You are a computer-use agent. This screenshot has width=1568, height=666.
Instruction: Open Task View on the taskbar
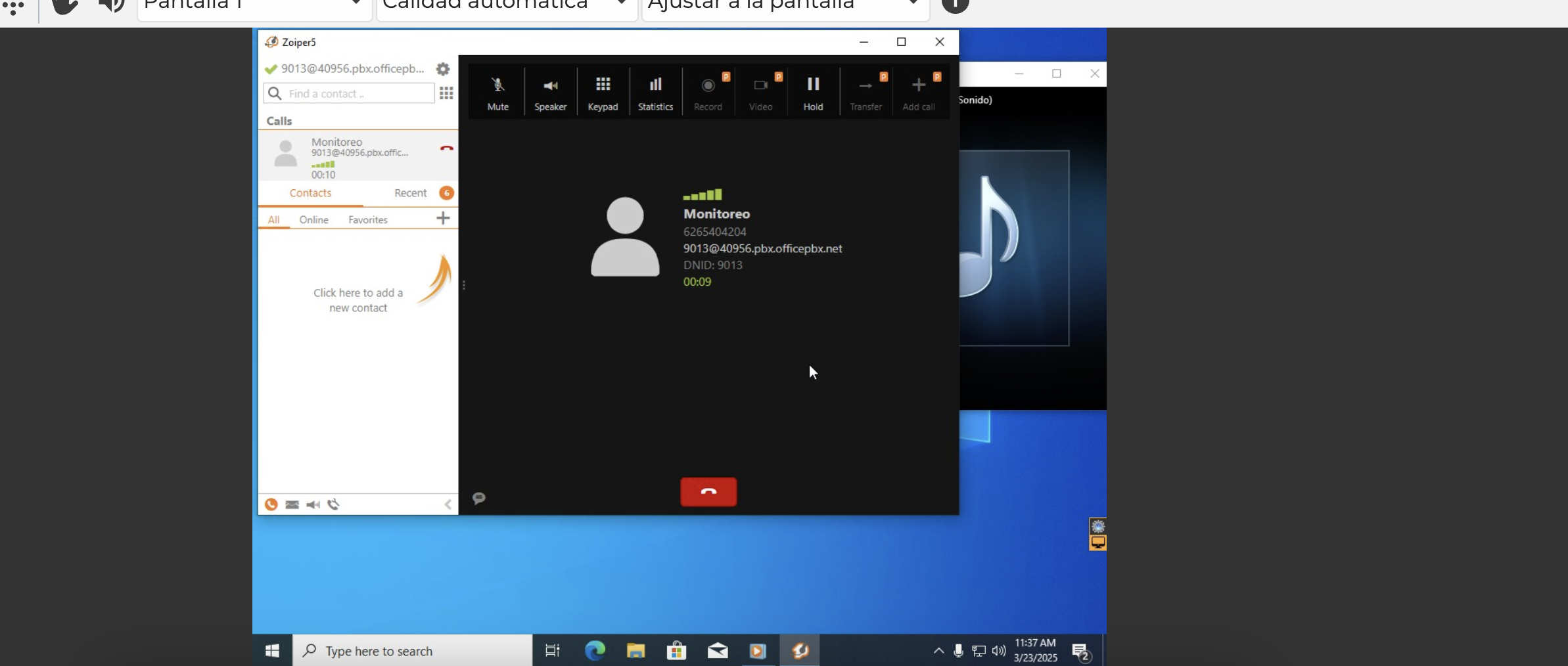click(x=553, y=651)
